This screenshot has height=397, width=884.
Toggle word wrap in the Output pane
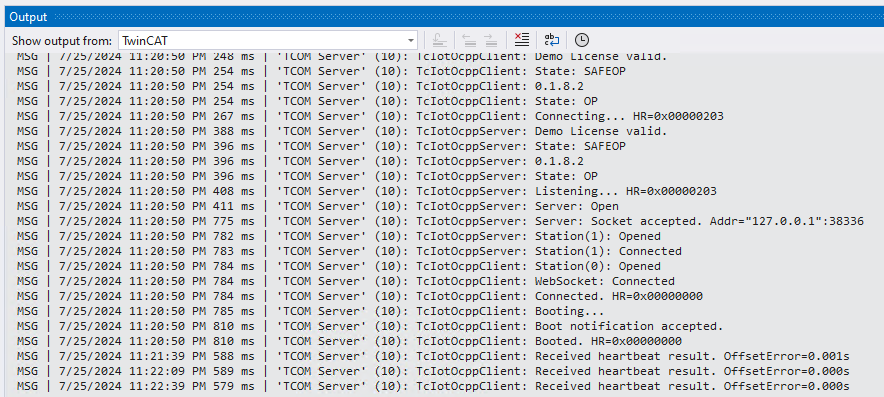pyautogui.click(x=551, y=40)
